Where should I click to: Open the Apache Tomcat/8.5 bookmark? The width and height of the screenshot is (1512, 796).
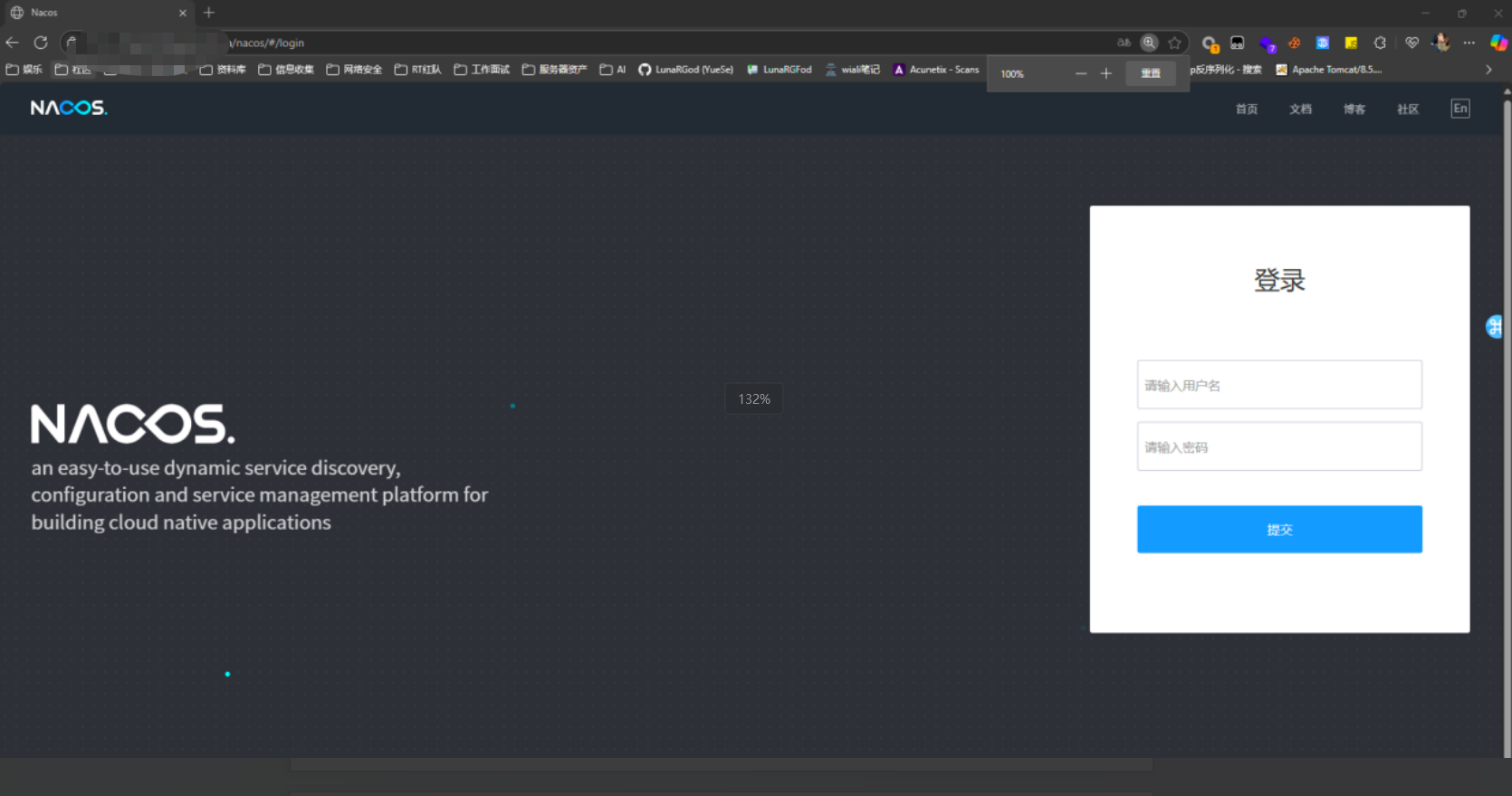point(1329,70)
